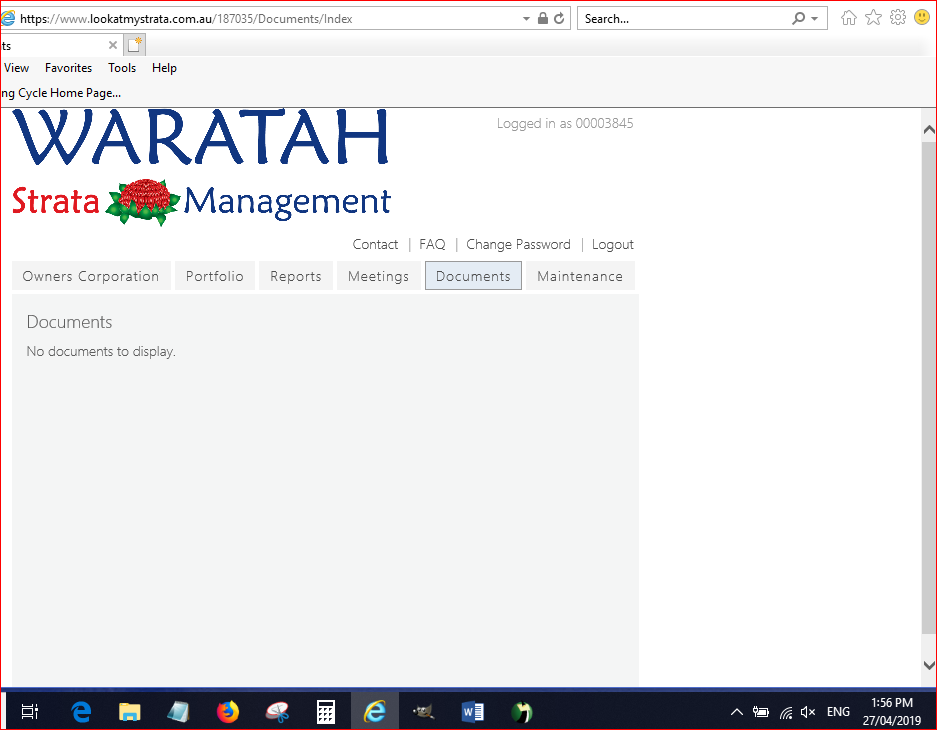Click the new tab button
The height and width of the screenshot is (730, 937).
tap(135, 45)
